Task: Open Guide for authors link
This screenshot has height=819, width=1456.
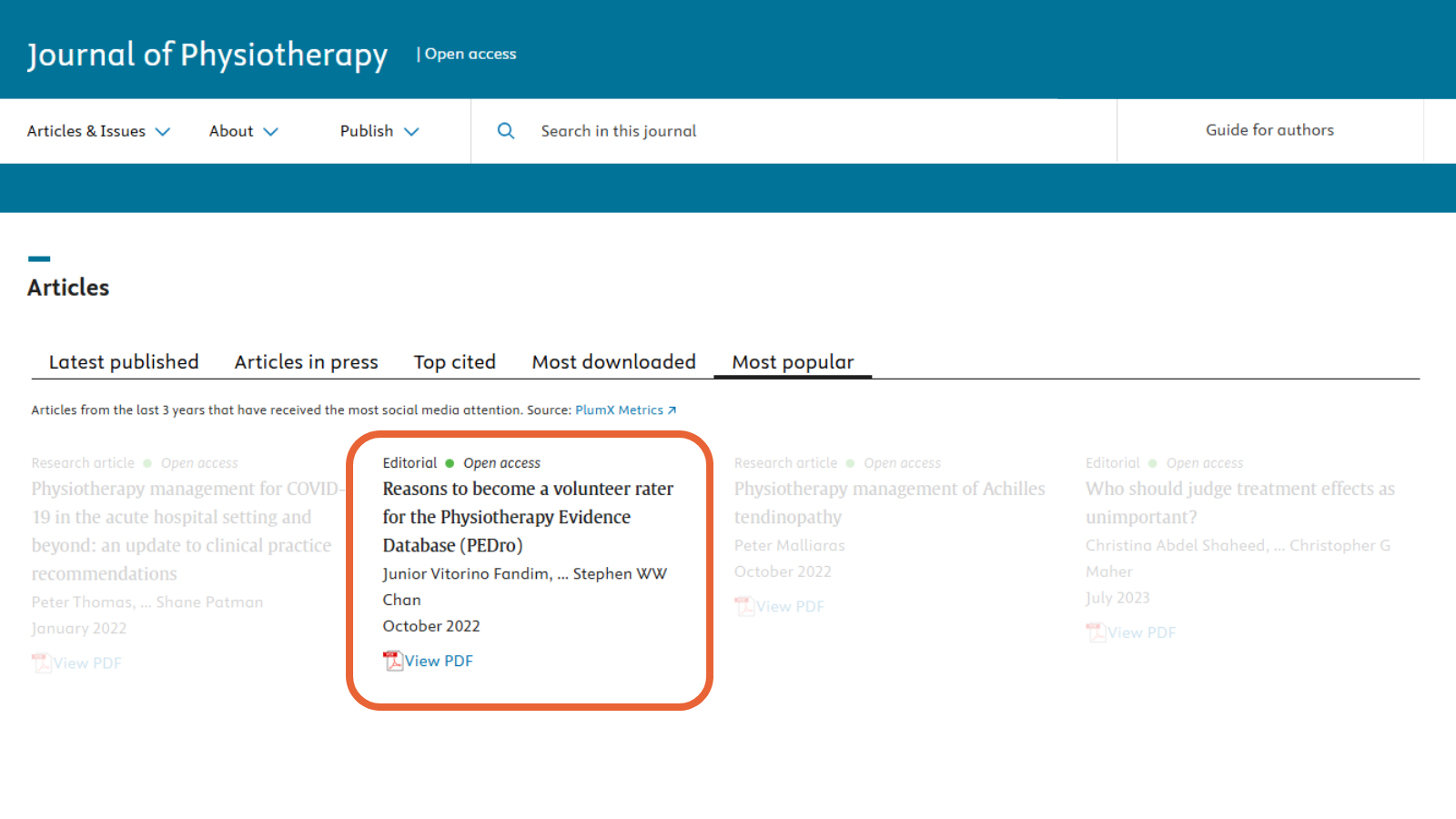Action: point(1269,130)
